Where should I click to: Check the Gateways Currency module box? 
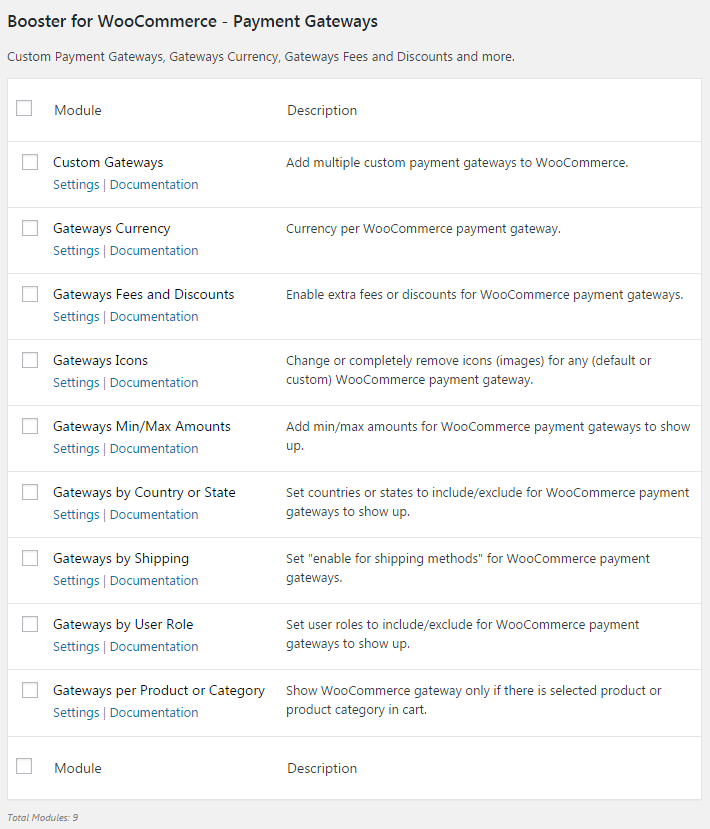point(30,228)
